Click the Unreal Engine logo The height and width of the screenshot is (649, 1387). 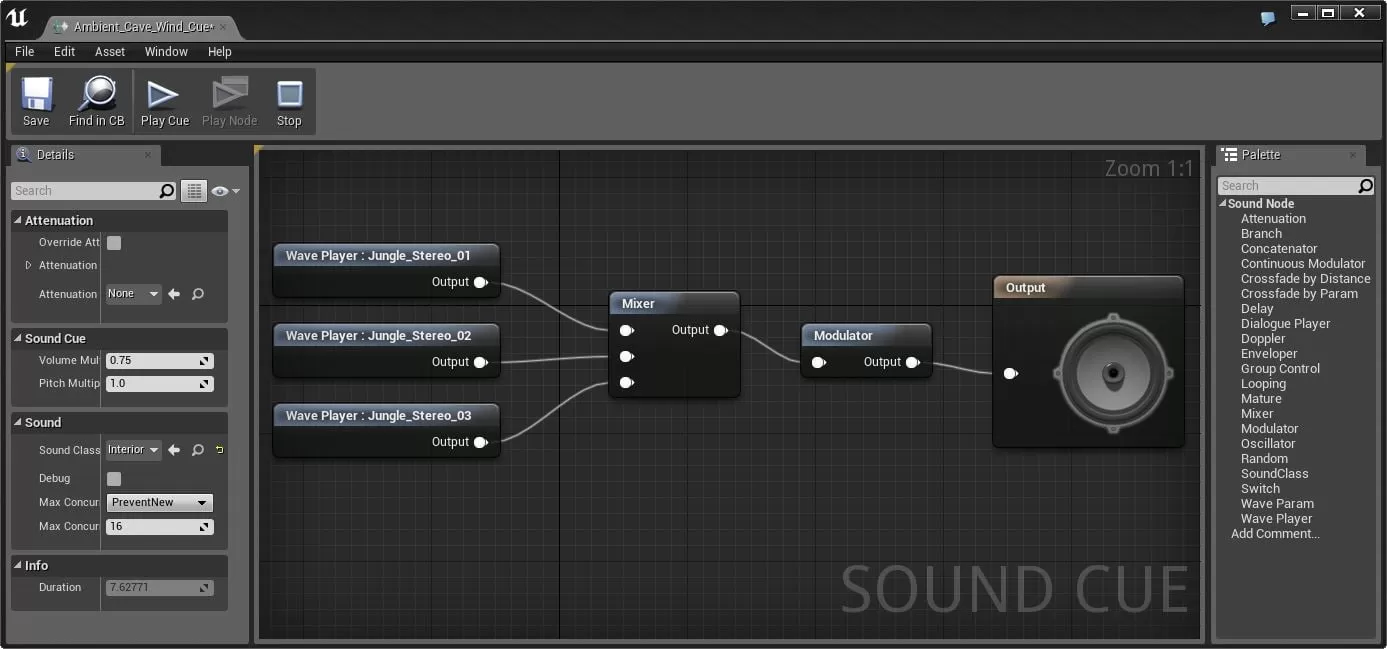[x=17, y=15]
